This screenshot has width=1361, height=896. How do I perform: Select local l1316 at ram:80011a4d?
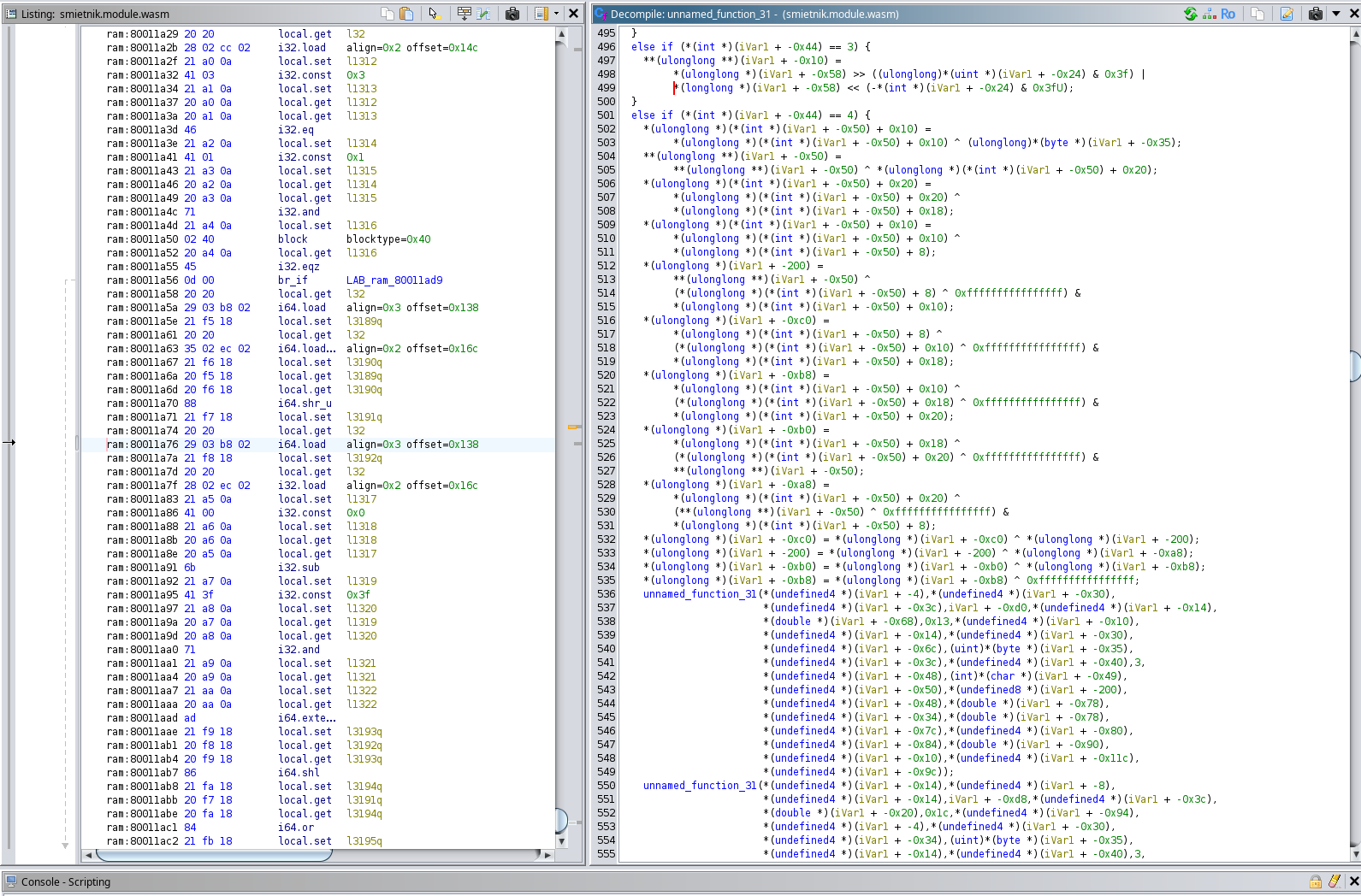[362, 226]
